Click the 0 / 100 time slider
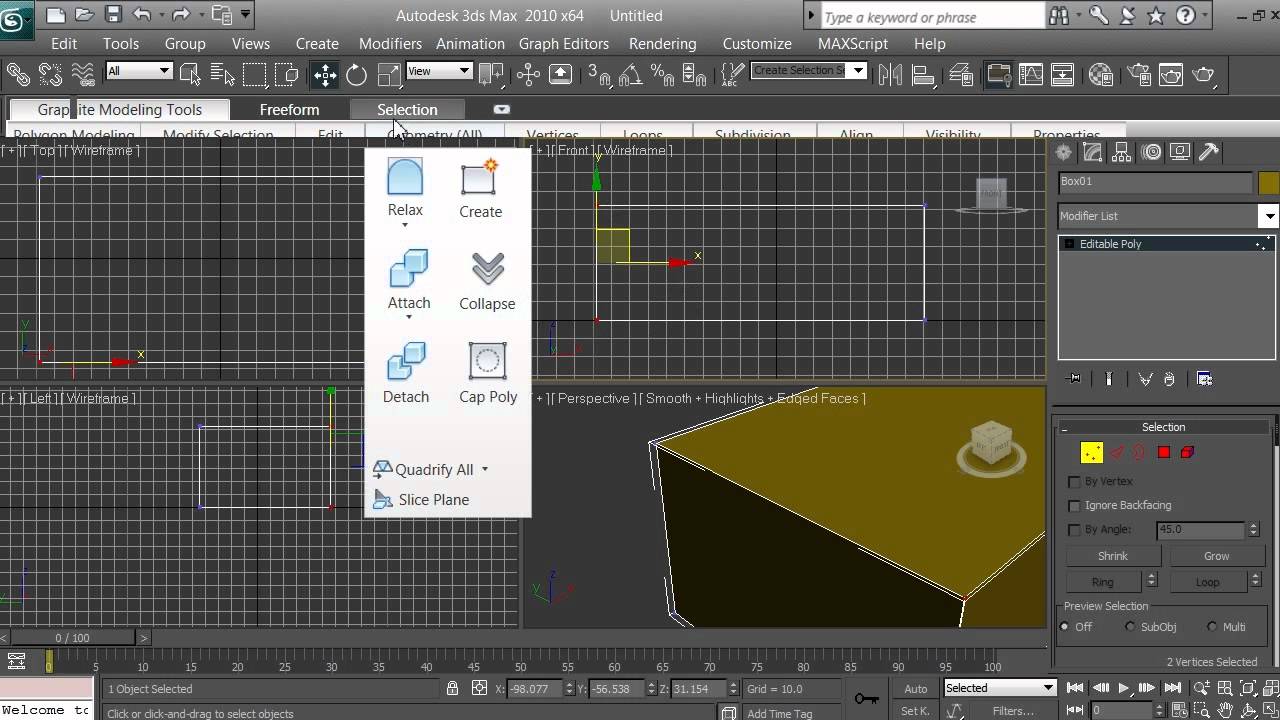 pyautogui.click(x=72, y=637)
